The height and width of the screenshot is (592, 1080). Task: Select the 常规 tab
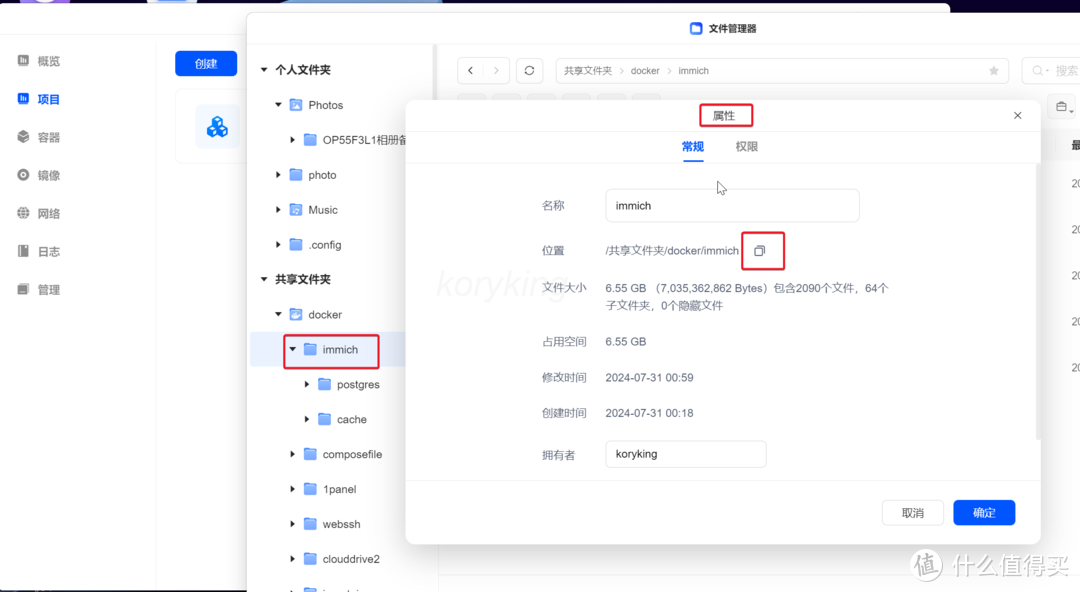click(x=693, y=147)
